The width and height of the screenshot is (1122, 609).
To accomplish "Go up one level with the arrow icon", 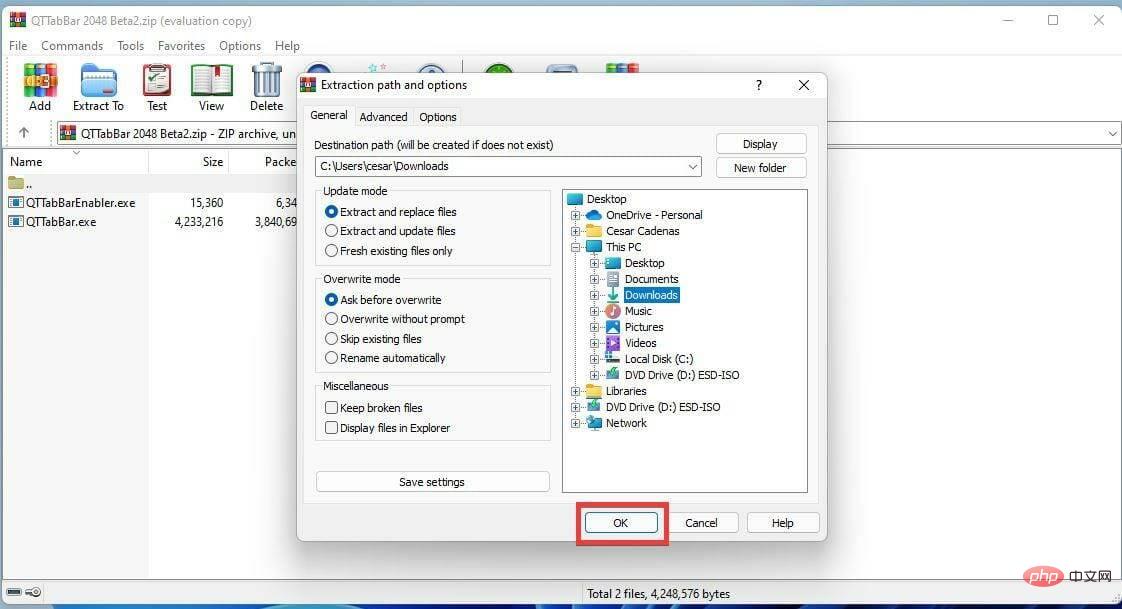I will tap(24, 132).
